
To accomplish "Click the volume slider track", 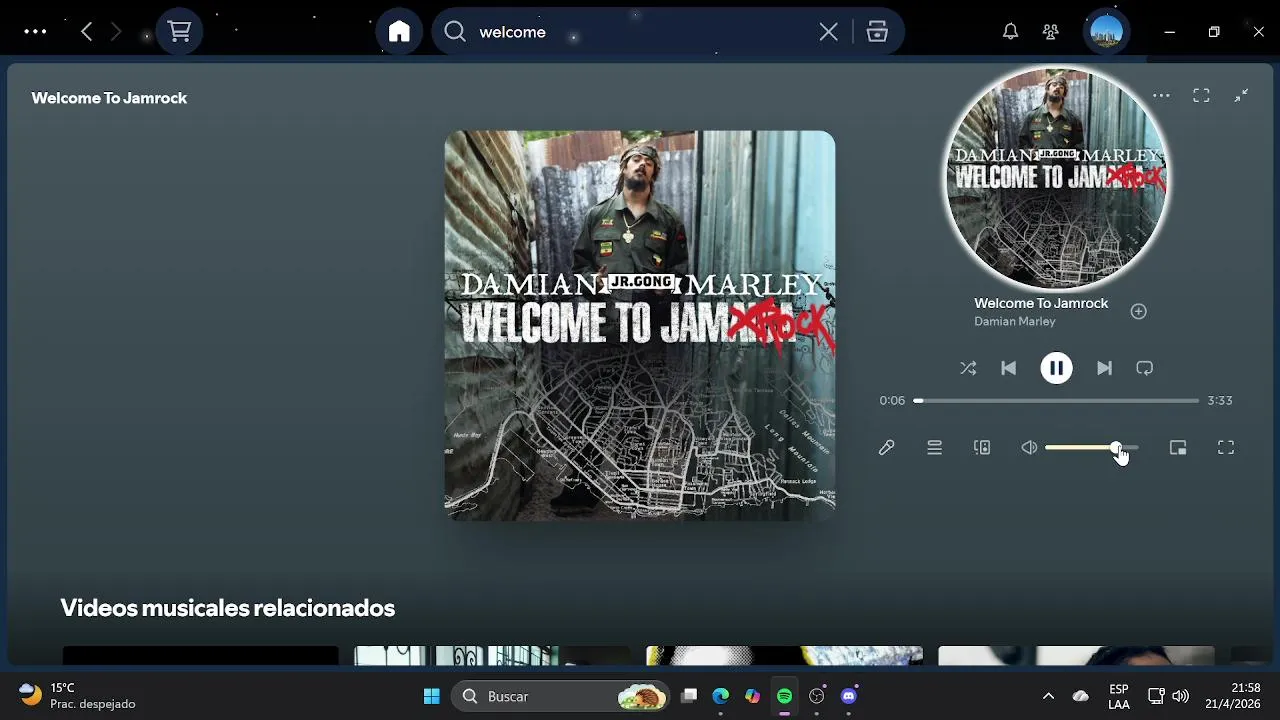I will click(1091, 448).
